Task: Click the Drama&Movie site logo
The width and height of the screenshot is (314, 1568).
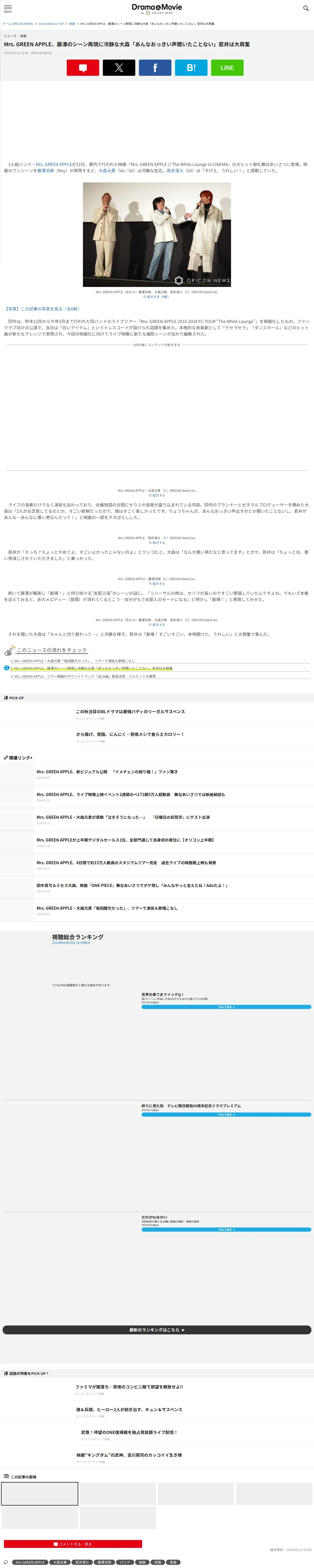Action: click(x=157, y=9)
